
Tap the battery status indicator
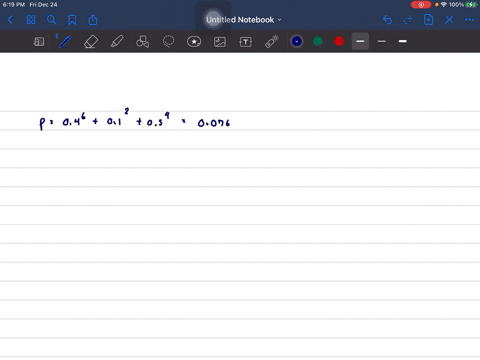[471, 5]
